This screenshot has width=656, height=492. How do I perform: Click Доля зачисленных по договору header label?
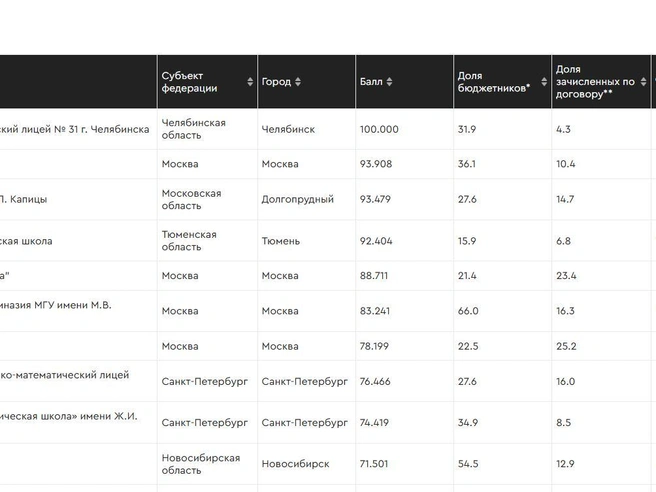pyautogui.click(x=595, y=82)
